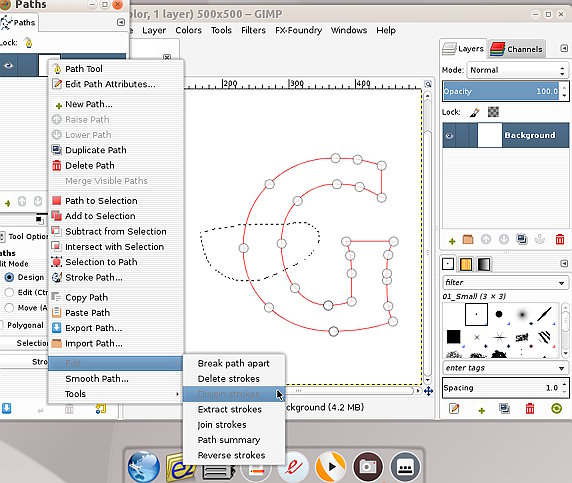
Task: Switch to the Channels tab
Action: click(x=517, y=49)
